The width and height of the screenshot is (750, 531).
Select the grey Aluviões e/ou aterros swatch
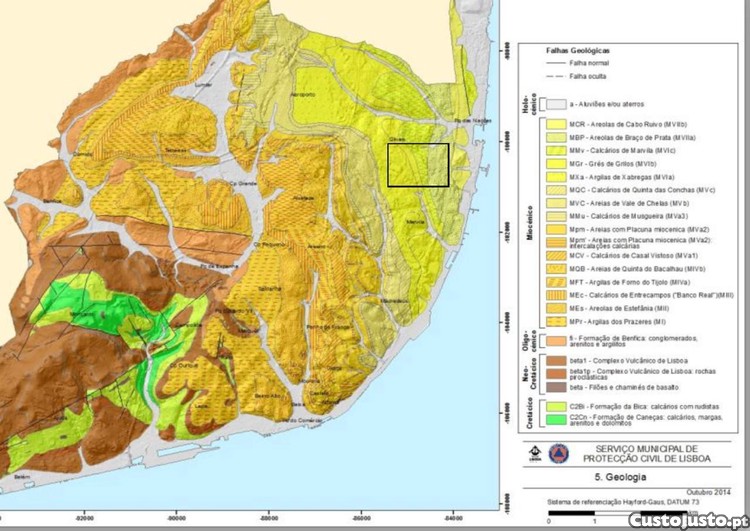click(555, 102)
